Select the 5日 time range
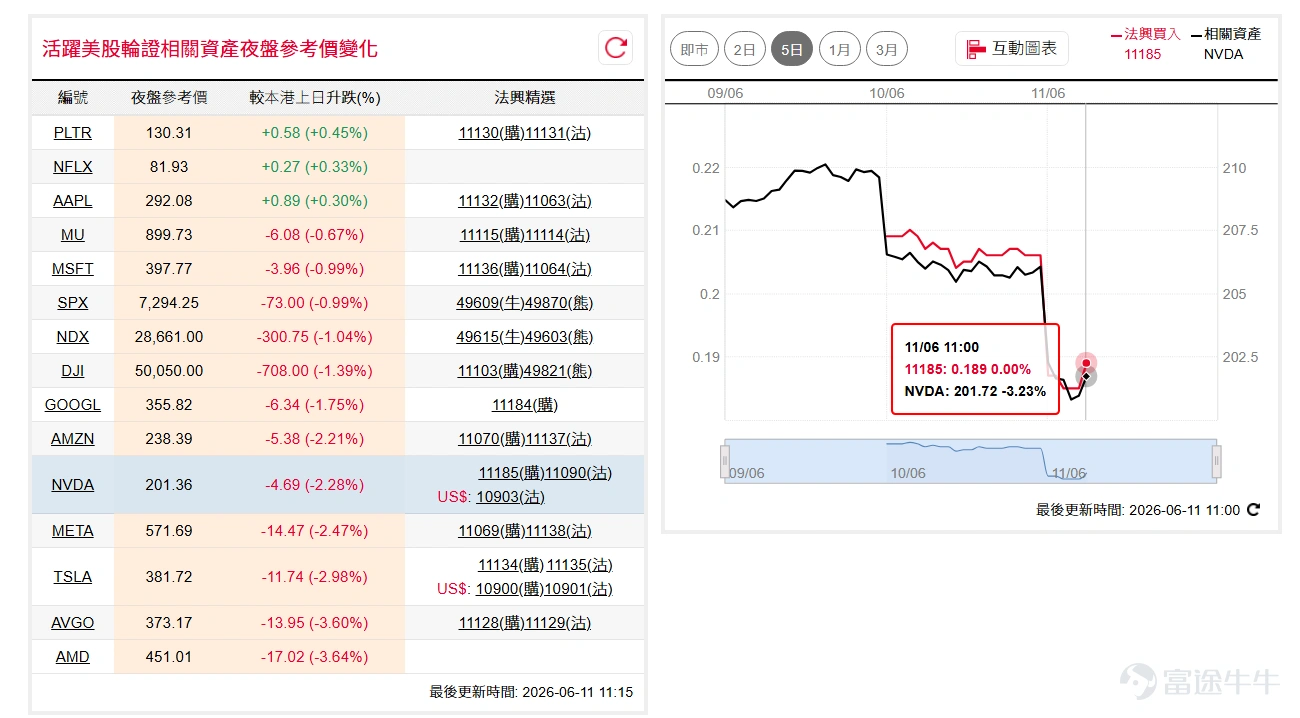 coord(791,49)
